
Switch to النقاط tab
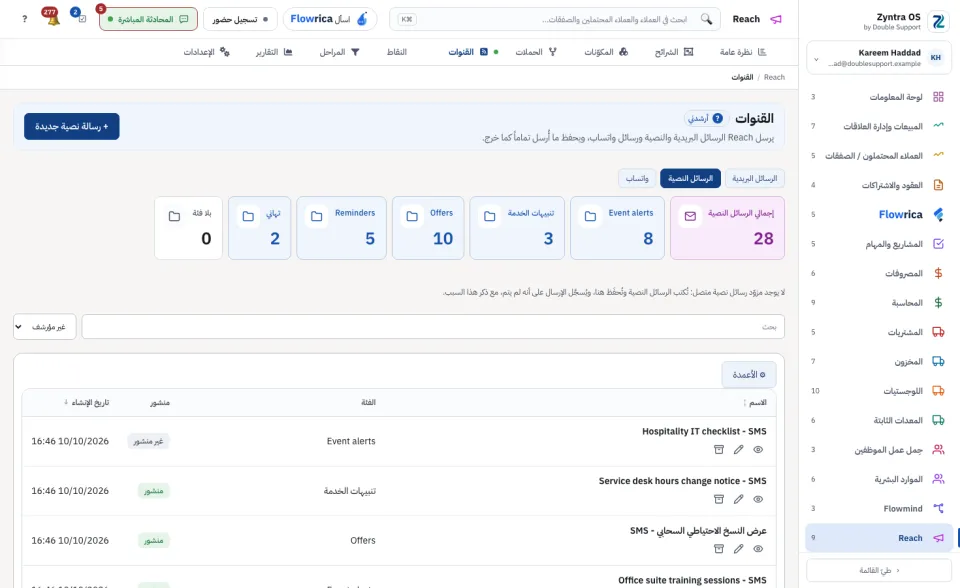pos(397,52)
